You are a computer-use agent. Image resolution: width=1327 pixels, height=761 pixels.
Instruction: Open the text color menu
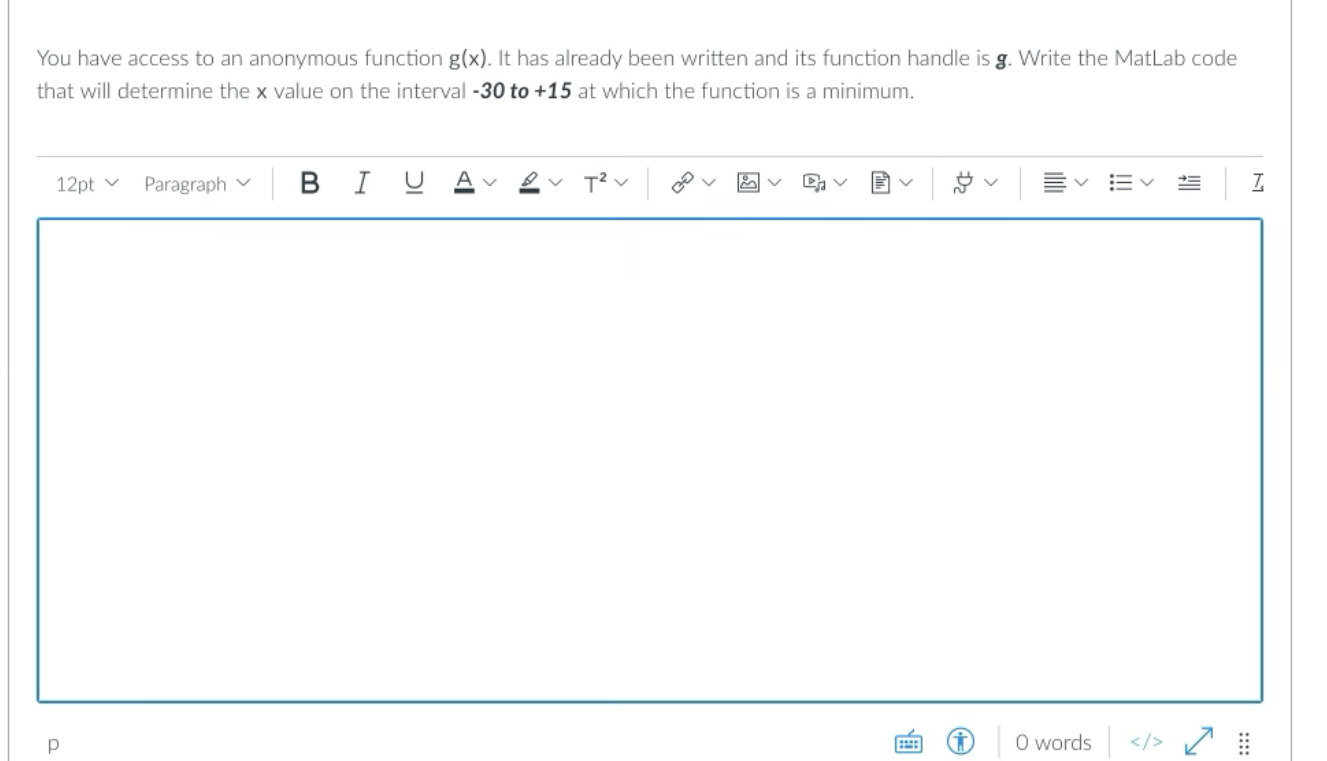pyautogui.click(x=472, y=182)
